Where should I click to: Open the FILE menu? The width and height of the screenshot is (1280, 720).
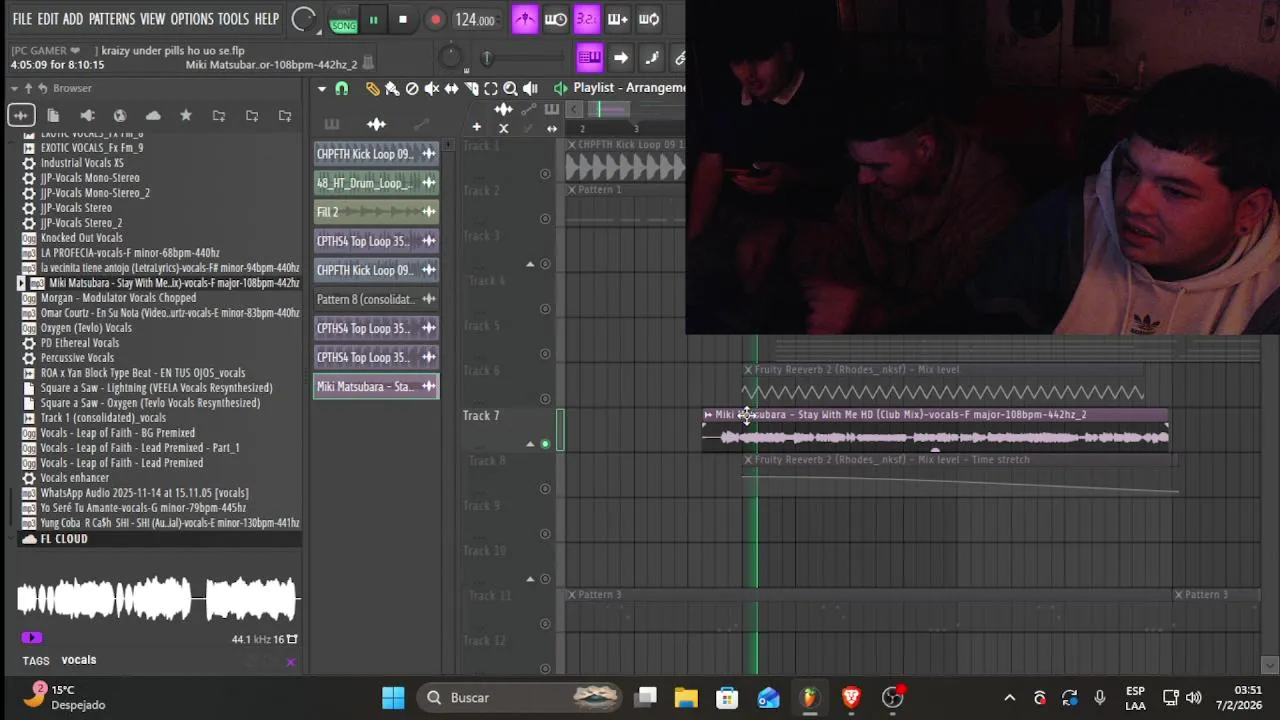(22, 19)
